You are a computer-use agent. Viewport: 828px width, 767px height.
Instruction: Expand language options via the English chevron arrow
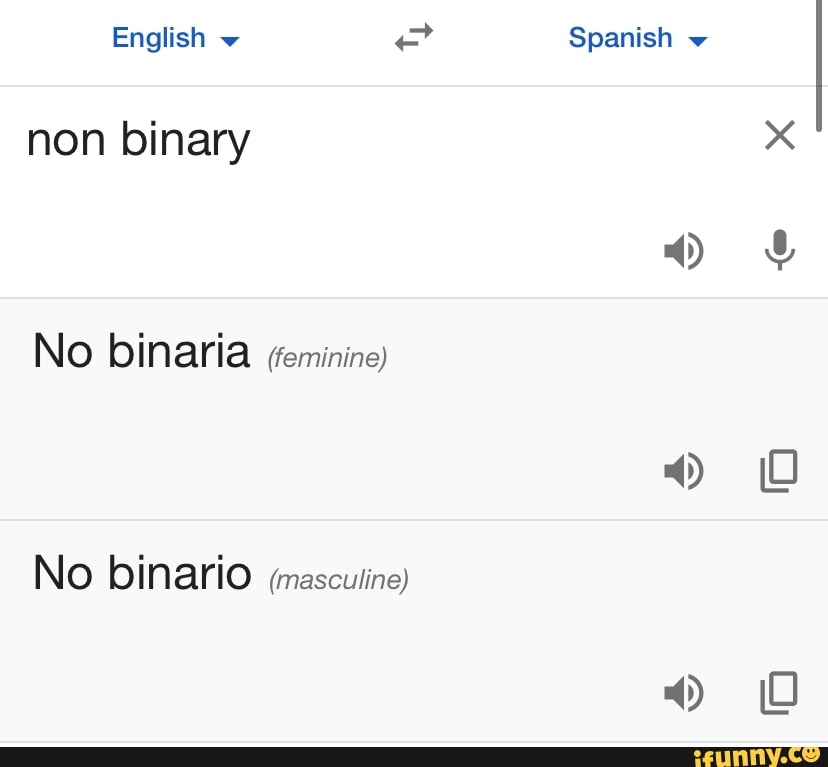(x=229, y=41)
